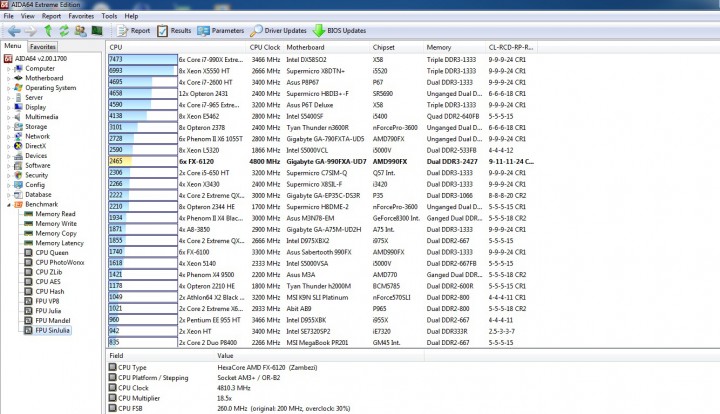Open the CPU AES benchmark
The height and width of the screenshot is (414, 720).
(x=48, y=281)
